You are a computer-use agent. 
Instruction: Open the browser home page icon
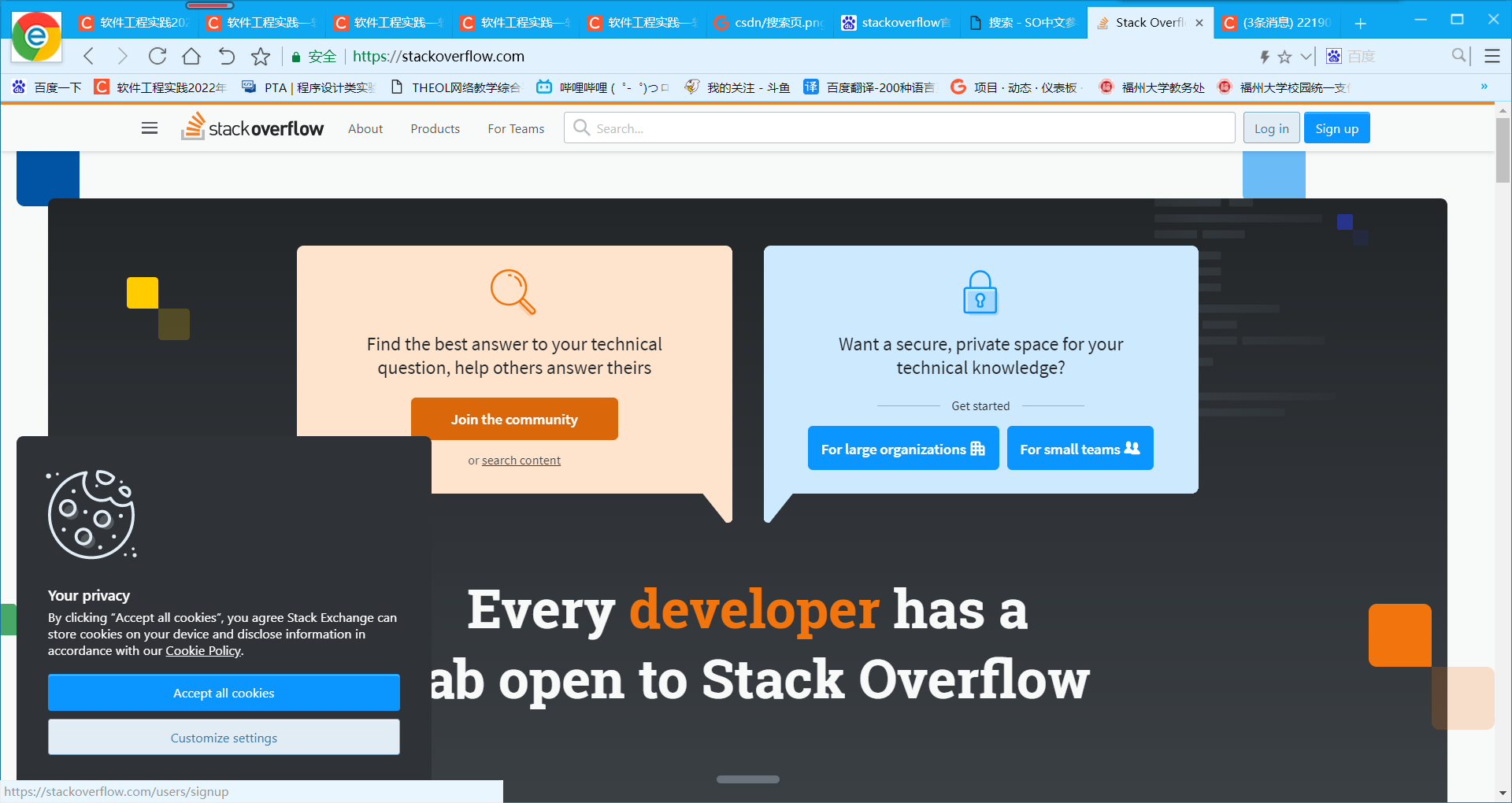pyautogui.click(x=191, y=56)
